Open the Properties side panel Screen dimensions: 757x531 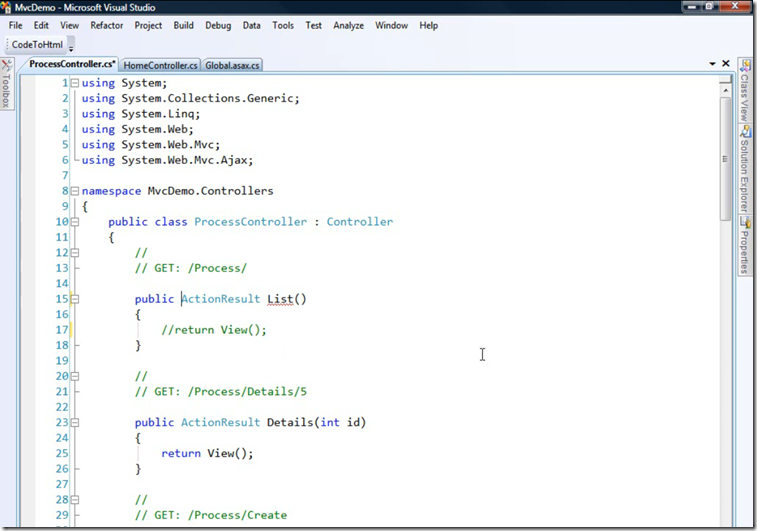pyautogui.click(x=745, y=246)
